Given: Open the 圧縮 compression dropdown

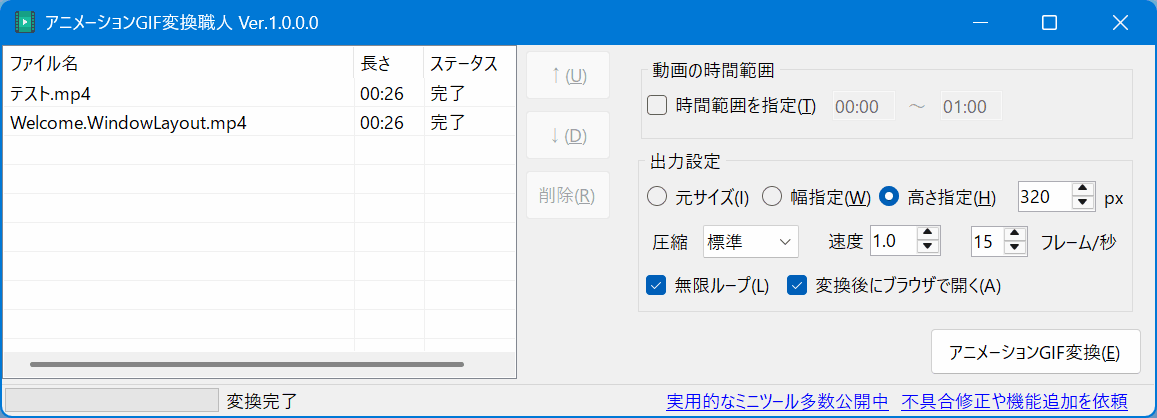Looking at the screenshot, I should [x=750, y=241].
